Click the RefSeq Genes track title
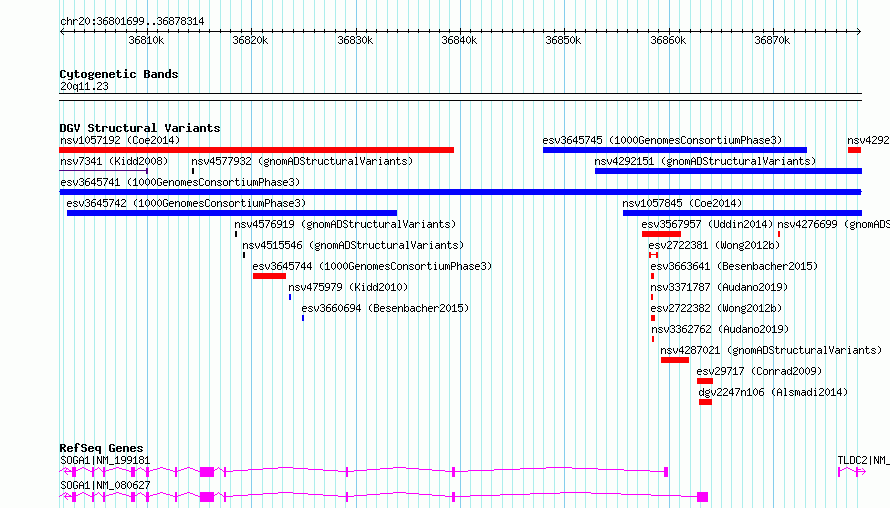Viewport: 890px width, 508px height. coord(101,448)
